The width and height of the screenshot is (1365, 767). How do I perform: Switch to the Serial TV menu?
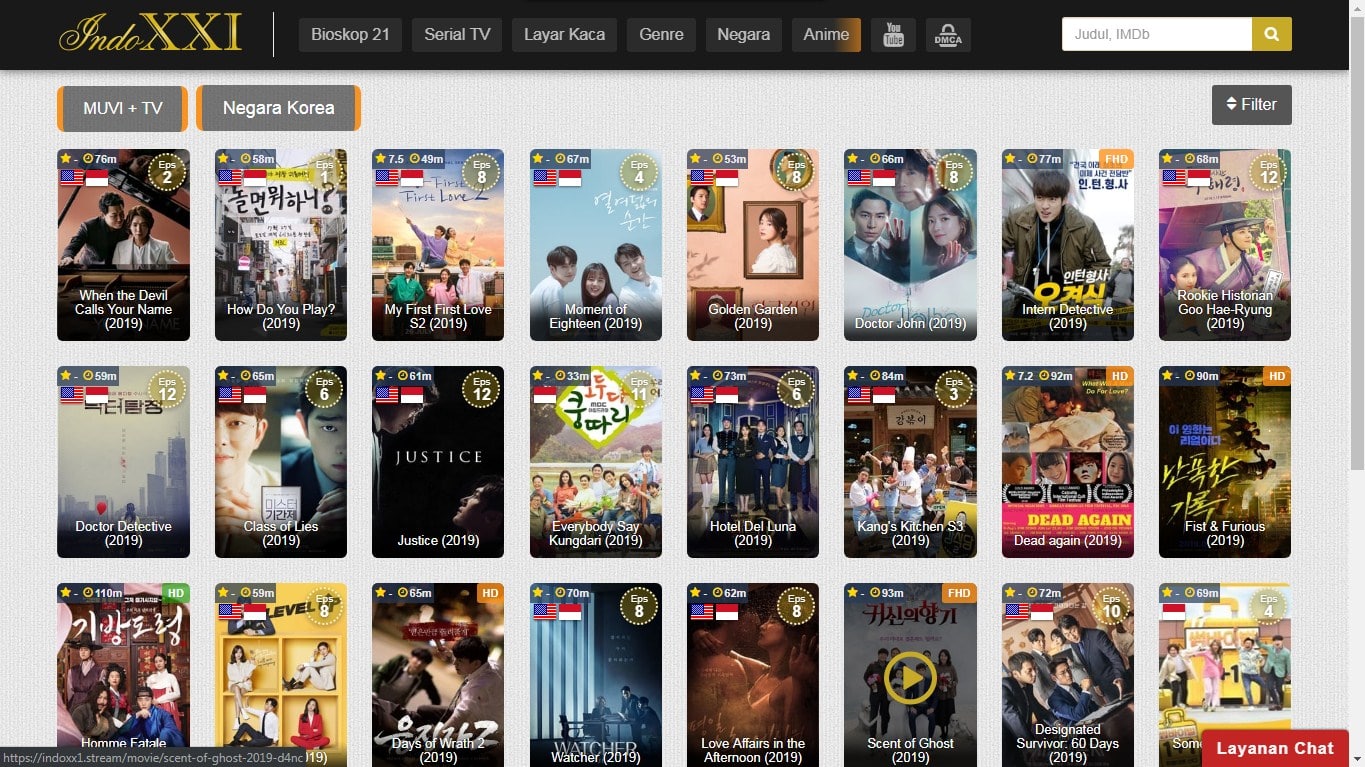tap(456, 33)
